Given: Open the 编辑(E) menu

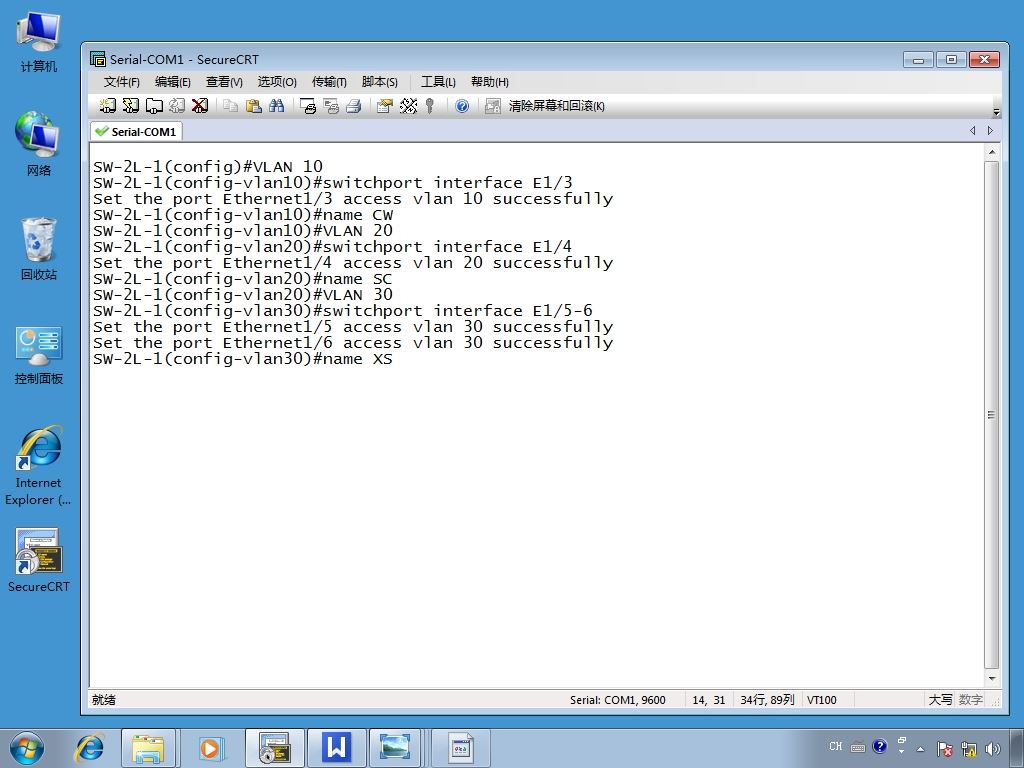Looking at the screenshot, I should click(x=172, y=82).
